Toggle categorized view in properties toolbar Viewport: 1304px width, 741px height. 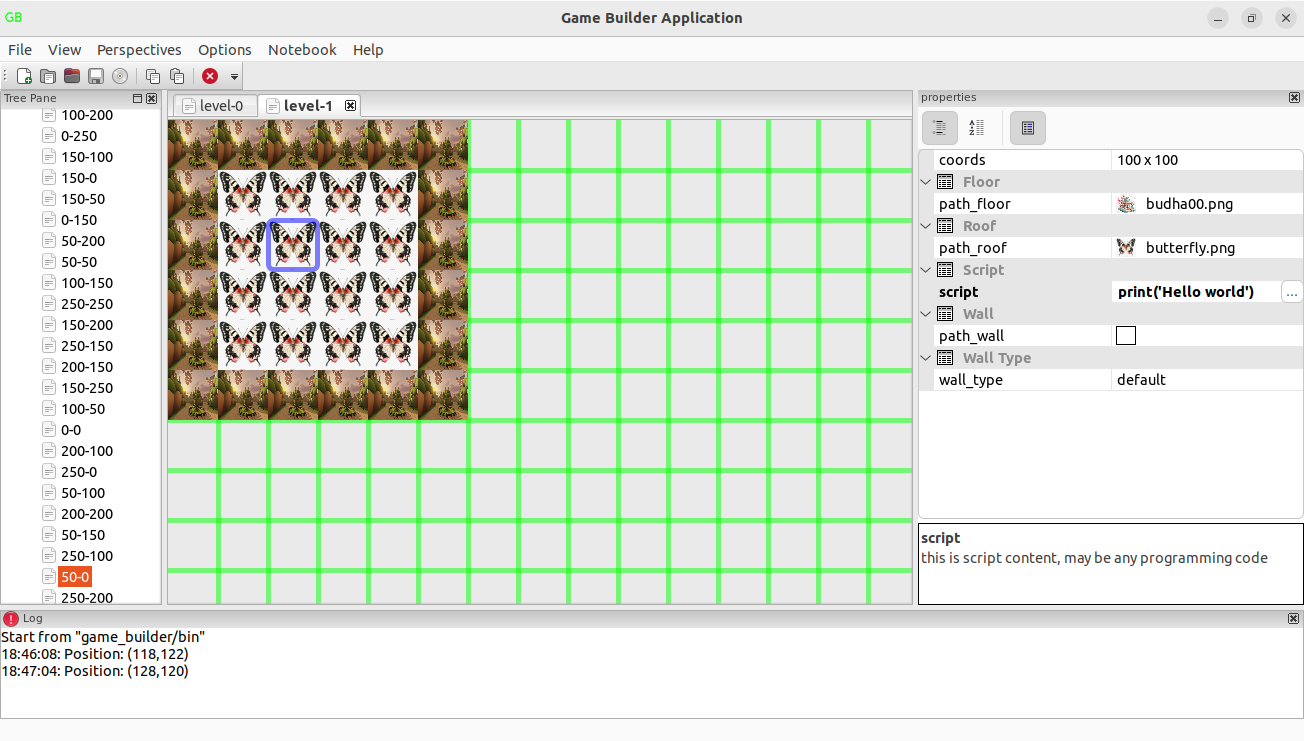939,127
